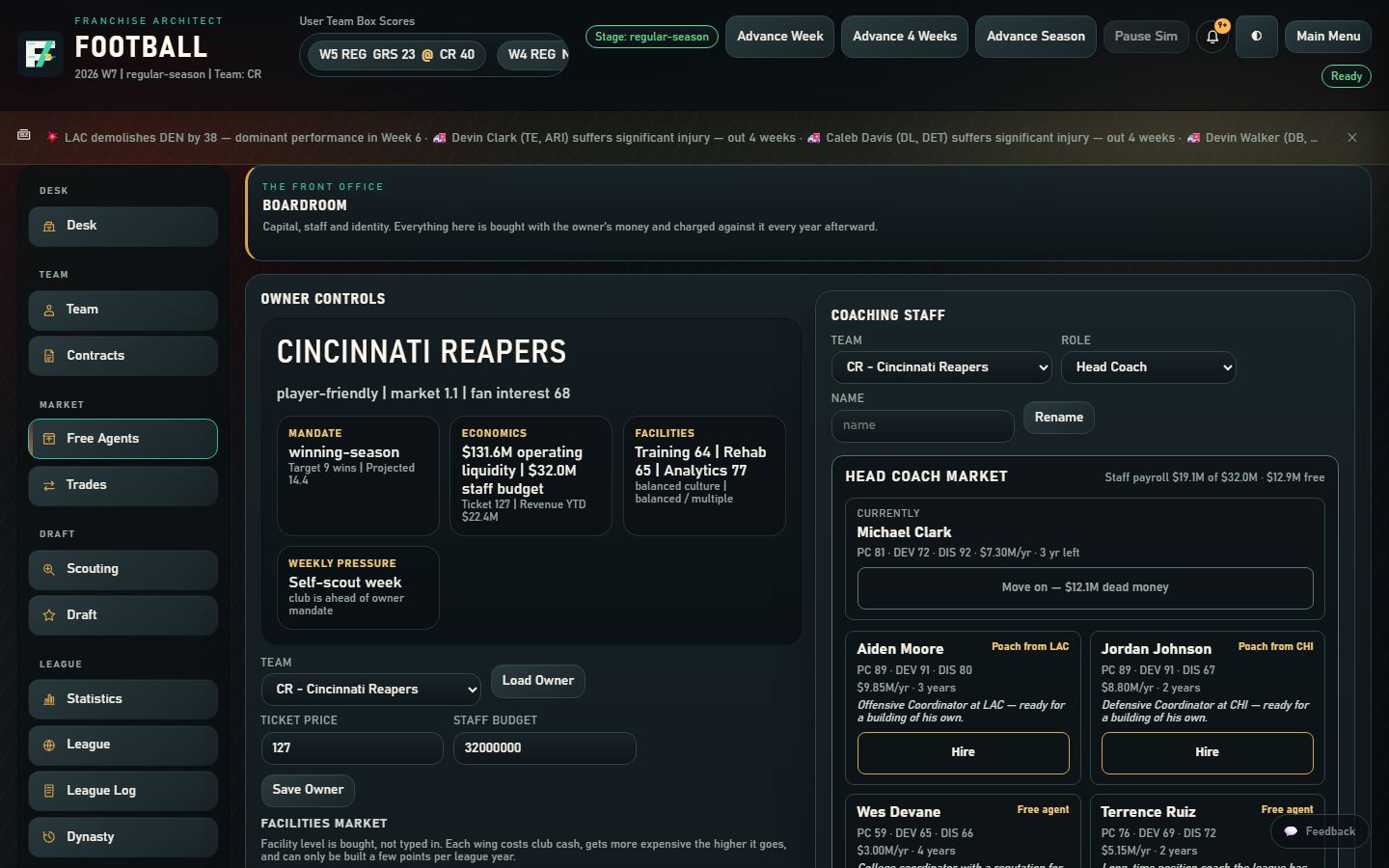This screenshot has height=868, width=1389.
Task: Click the Advance Week button
Action: (x=780, y=37)
